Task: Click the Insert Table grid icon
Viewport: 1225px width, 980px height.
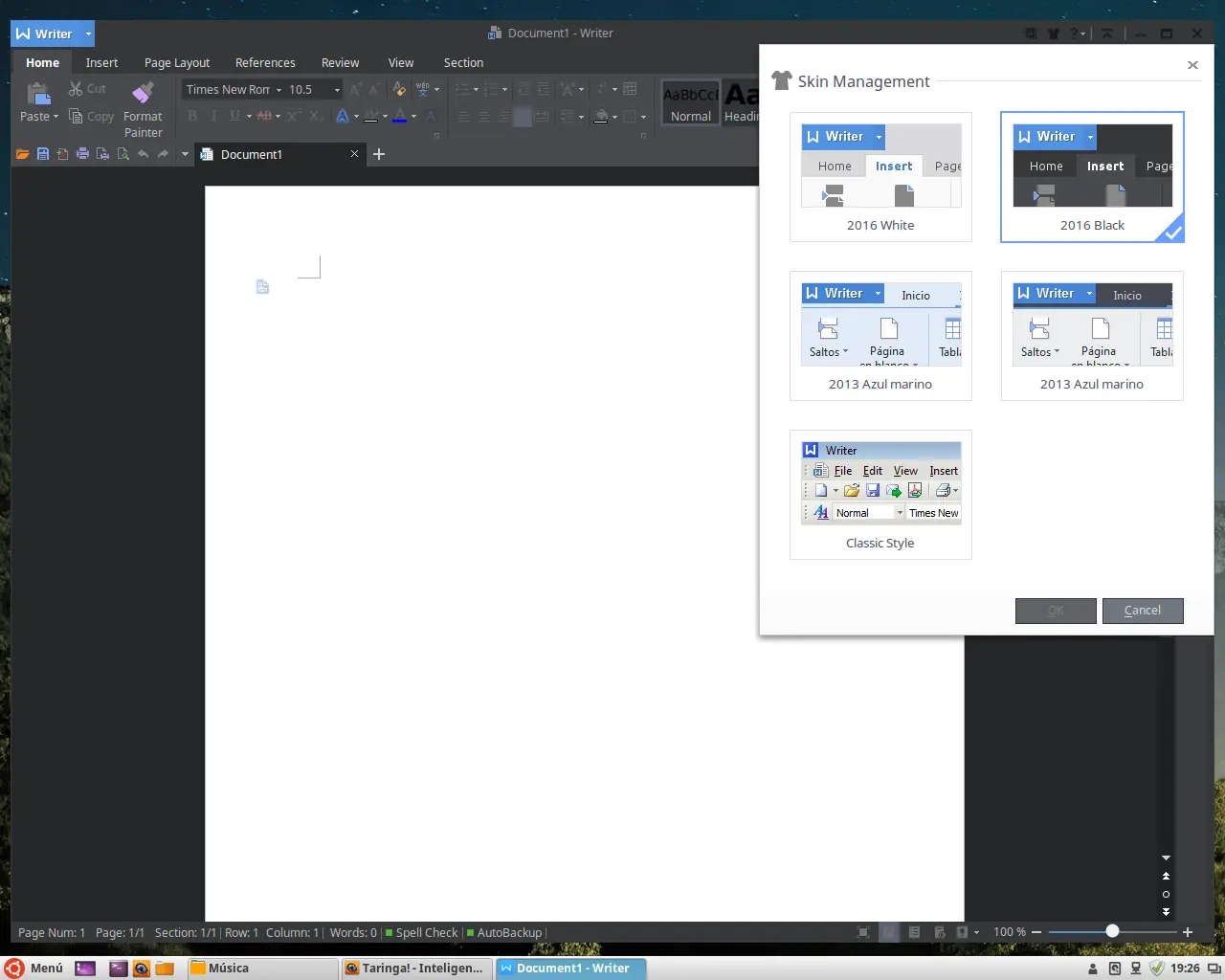Action: pos(630,89)
